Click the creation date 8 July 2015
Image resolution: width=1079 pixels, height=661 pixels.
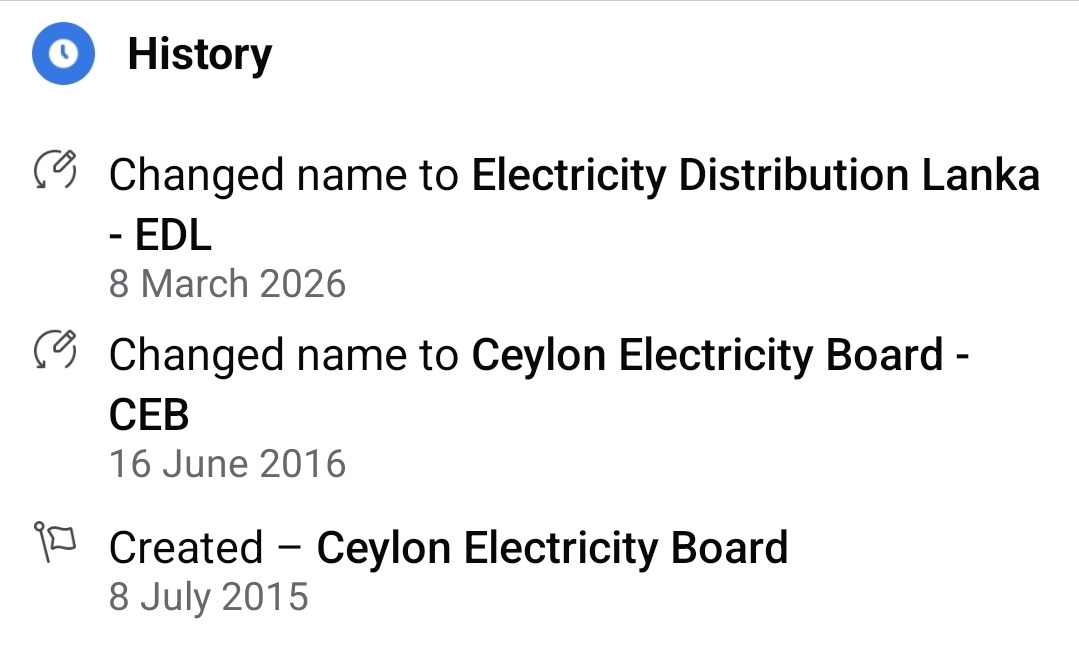tap(208, 597)
